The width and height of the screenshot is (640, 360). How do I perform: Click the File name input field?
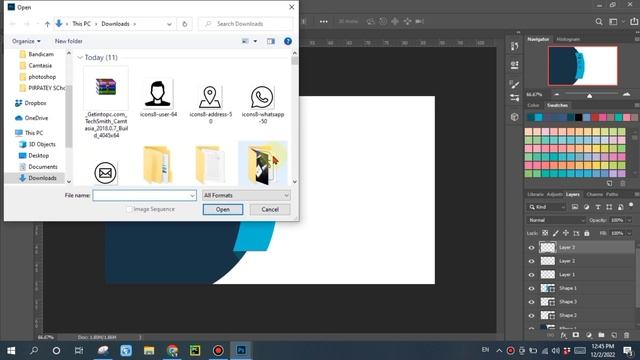144,196
